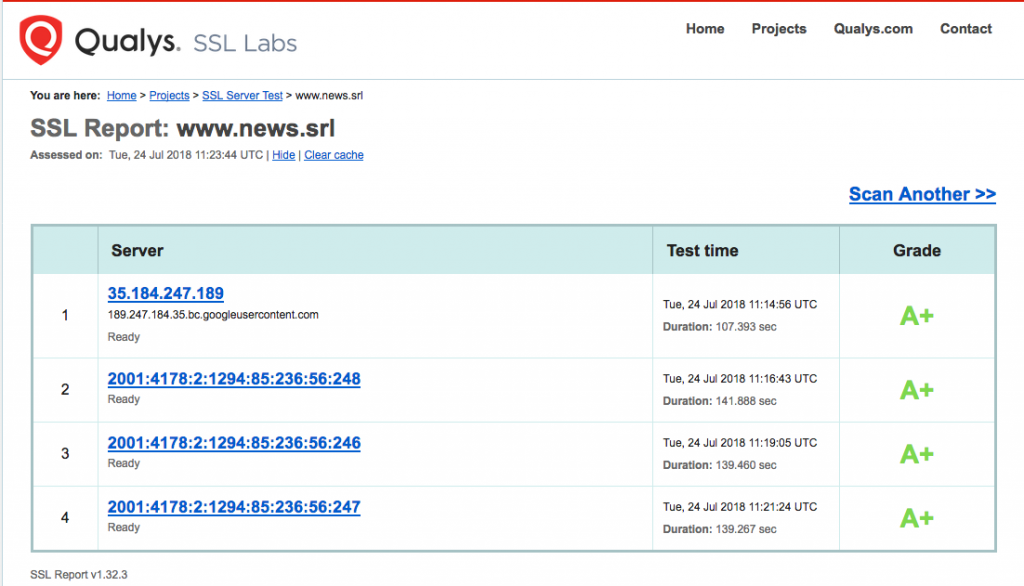The image size is (1024, 586).
Task: Click test time 11:19:05 UTC
Action: pos(740,443)
